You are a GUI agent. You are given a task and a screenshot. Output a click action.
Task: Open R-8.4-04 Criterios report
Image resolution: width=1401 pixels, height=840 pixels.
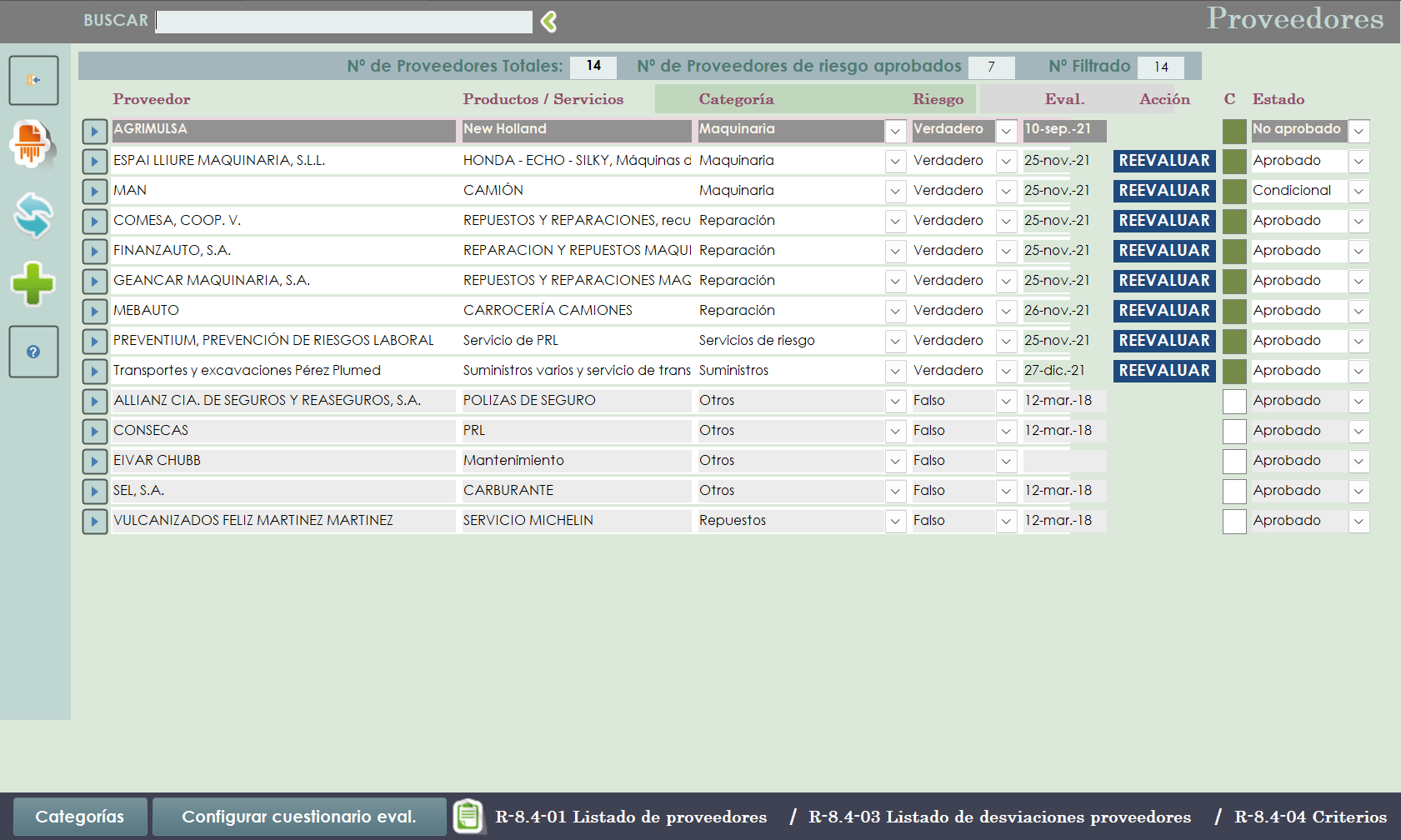coord(1310,817)
